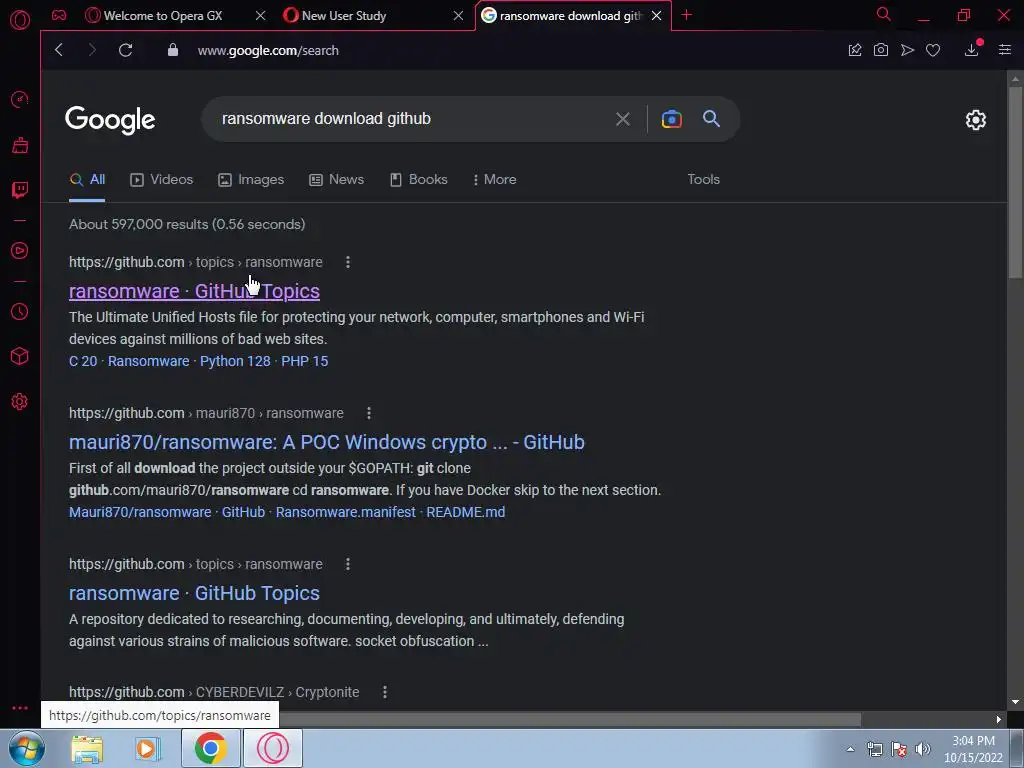Viewport: 1024px width, 768px height.
Task: Open media player from taskbar
Action: tap(148, 748)
